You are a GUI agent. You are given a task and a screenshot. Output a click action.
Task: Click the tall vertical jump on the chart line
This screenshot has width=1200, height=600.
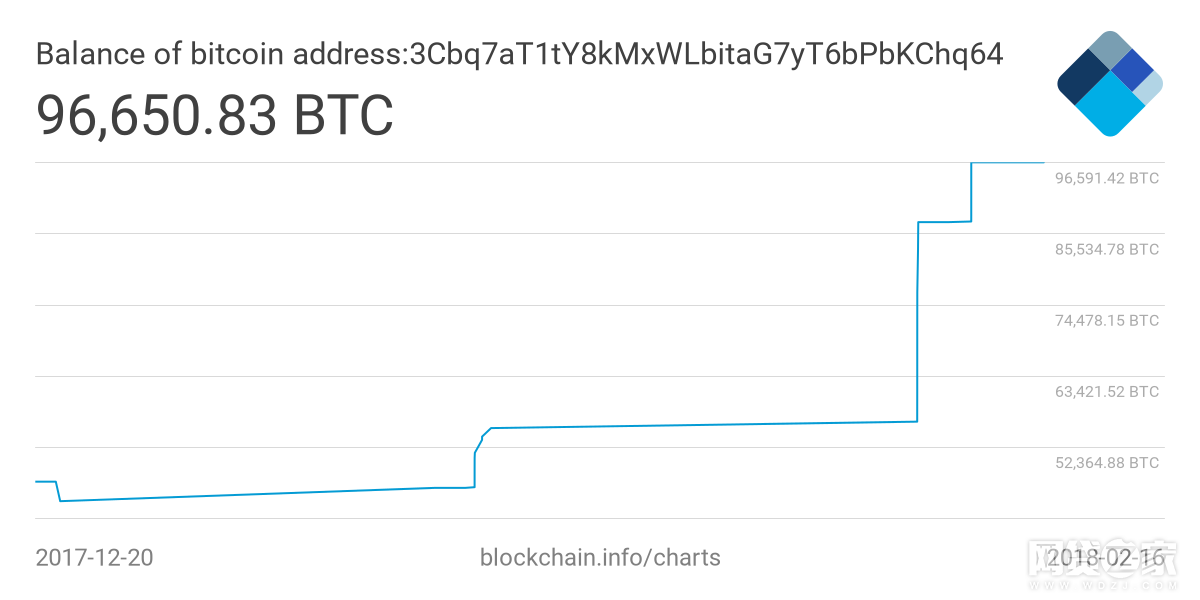918,320
